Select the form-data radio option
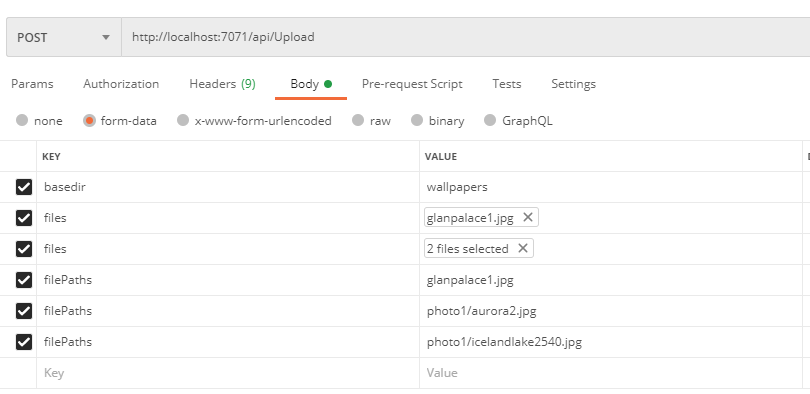 click(89, 120)
